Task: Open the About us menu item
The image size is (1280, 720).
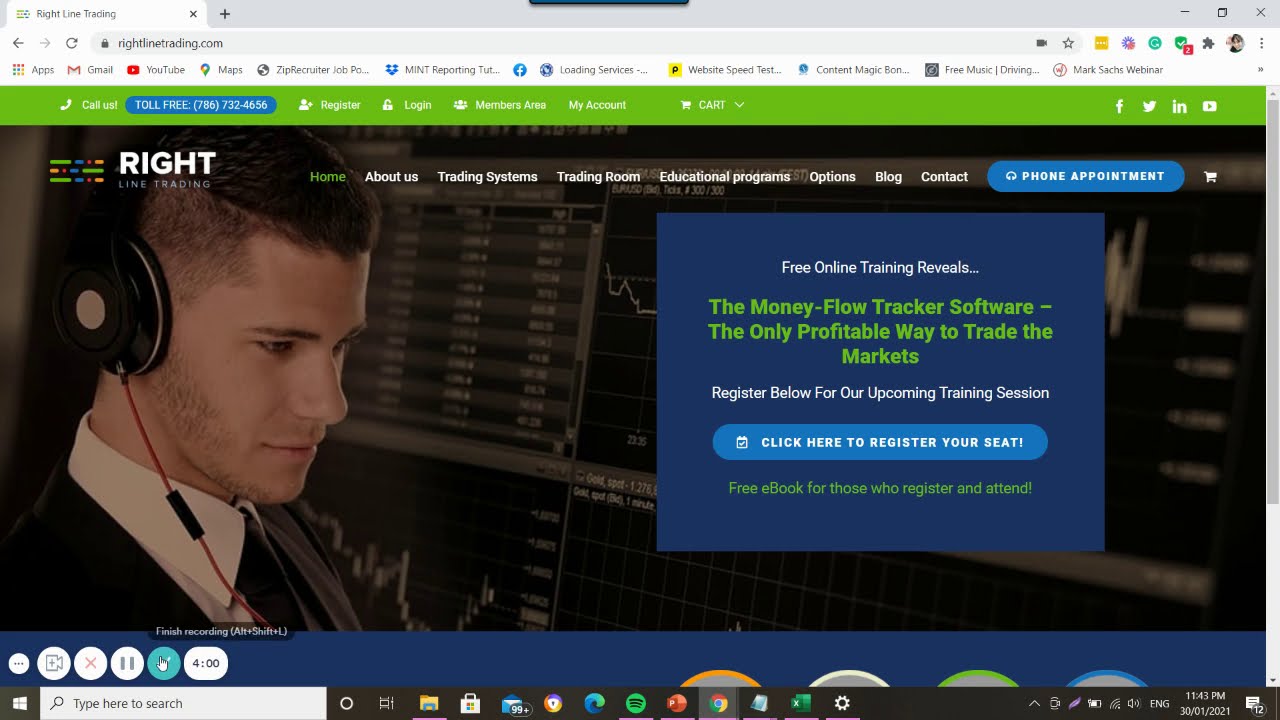Action: coord(391,177)
